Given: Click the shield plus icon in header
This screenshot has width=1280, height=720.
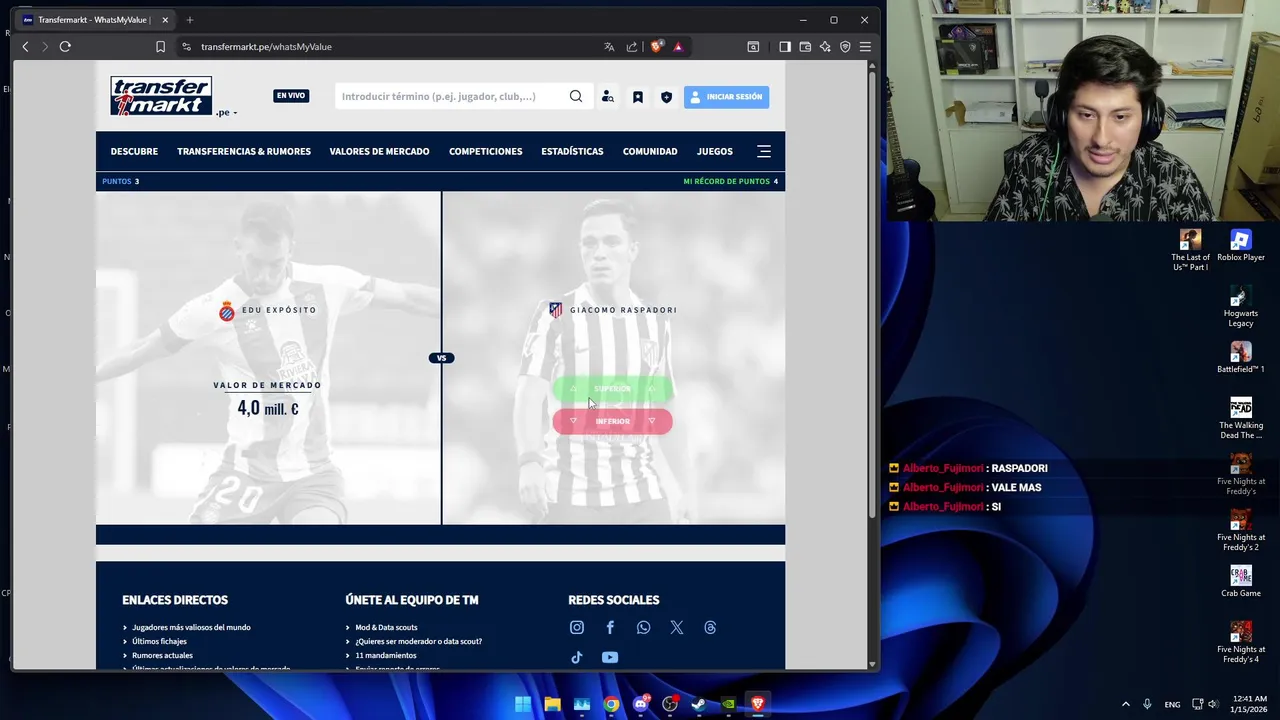Looking at the screenshot, I should (666, 97).
